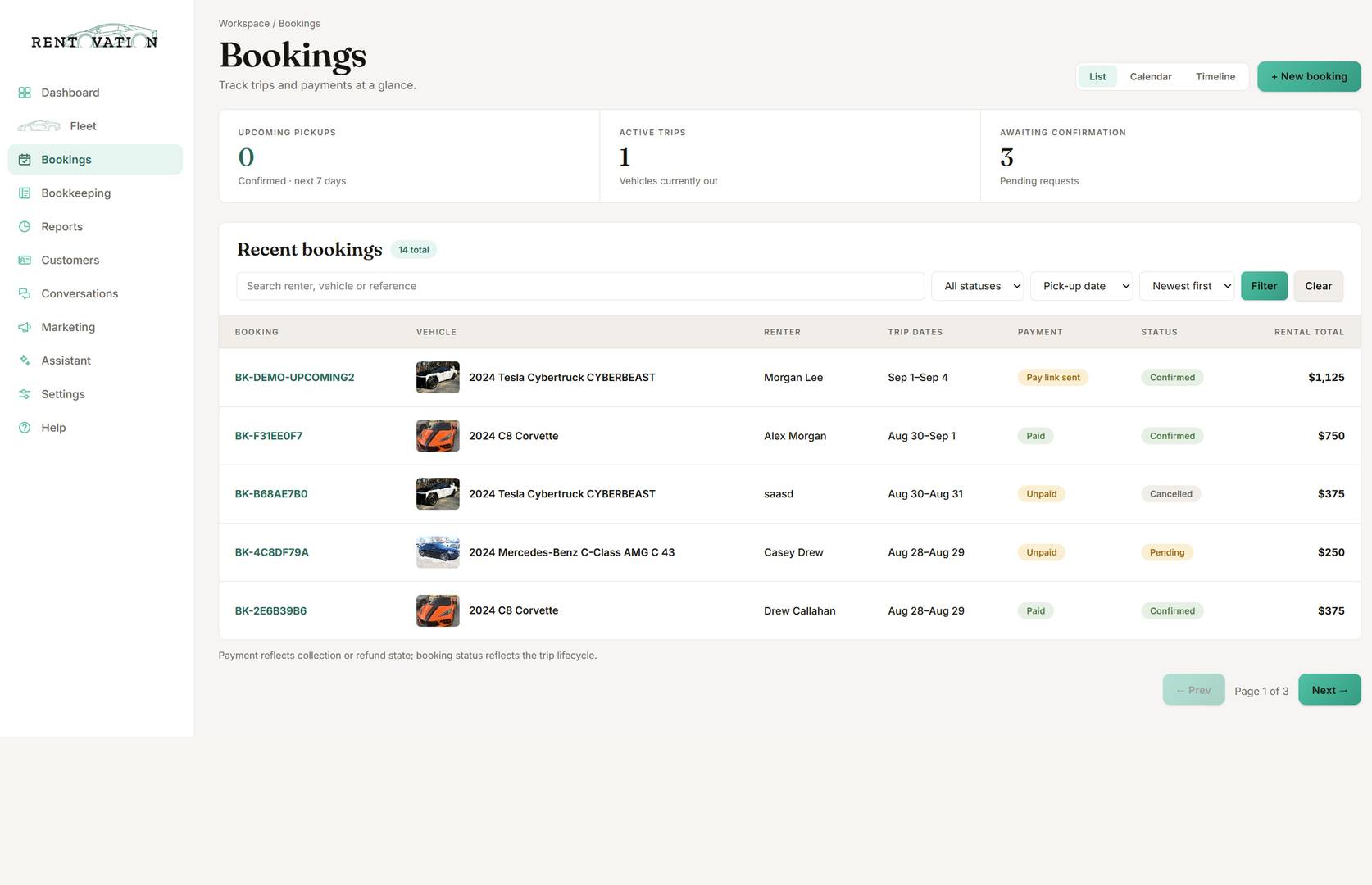The height and width of the screenshot is (885, 1372).
Task: Click the Settings sliders icon
Action: [x=25, y=394]
